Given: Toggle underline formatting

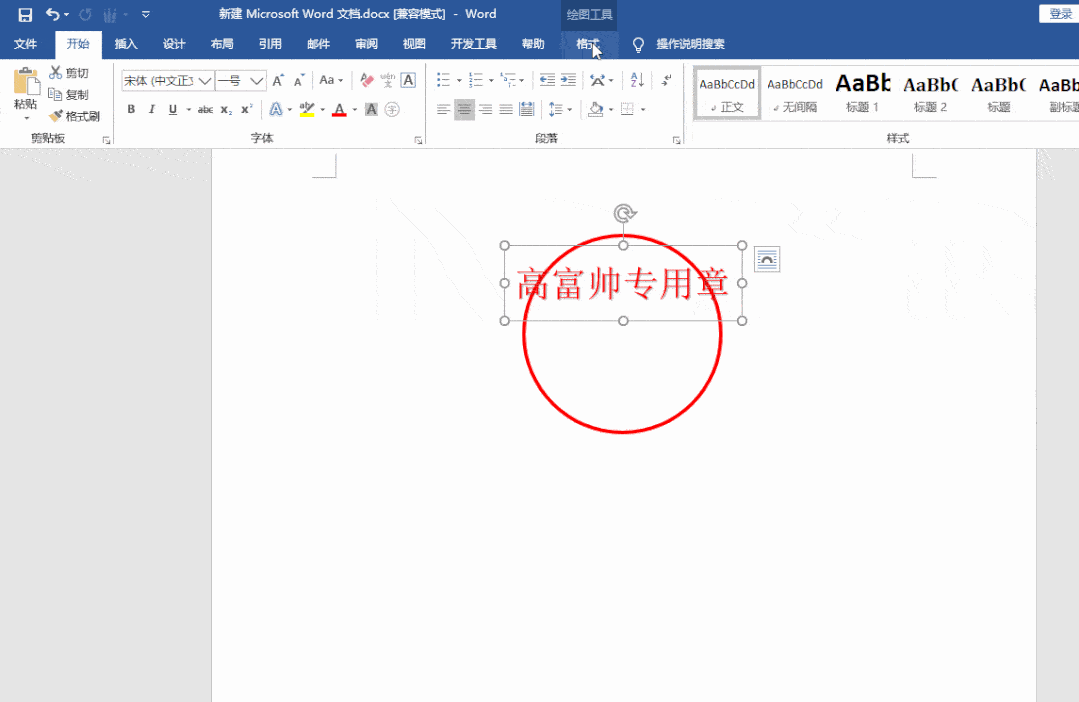Looking at the screenshot, I should (x=173, y=109).
